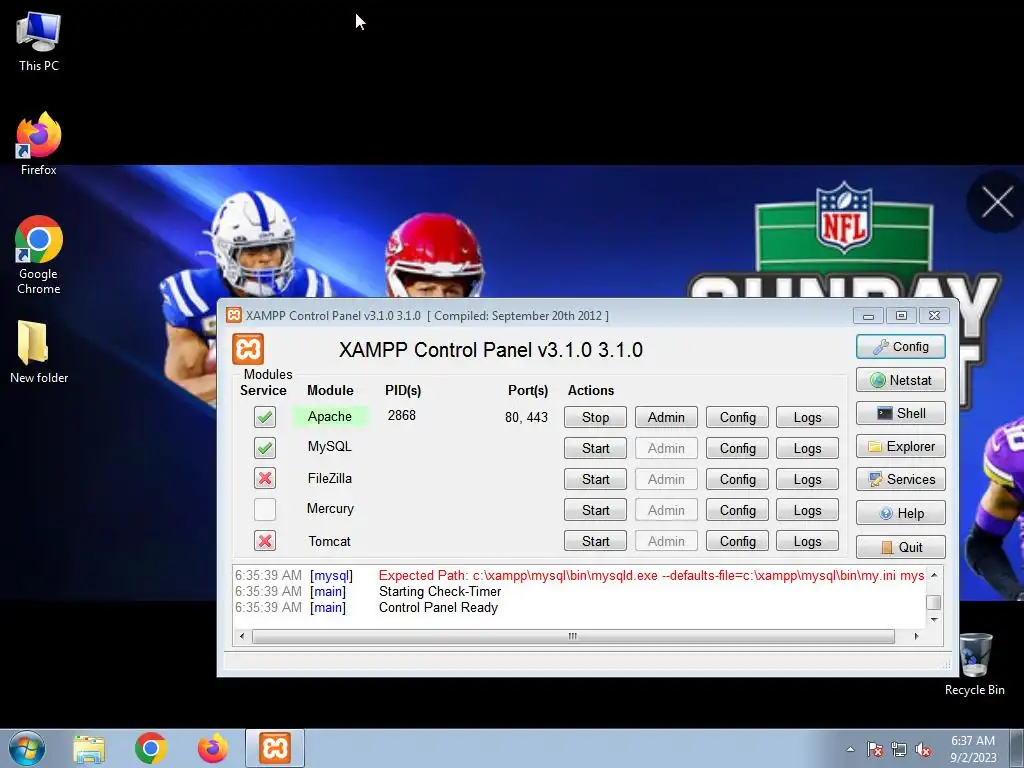Maximize the XAMPP Control Panel window
The image size is (1024, 768).
coord(901,316)
